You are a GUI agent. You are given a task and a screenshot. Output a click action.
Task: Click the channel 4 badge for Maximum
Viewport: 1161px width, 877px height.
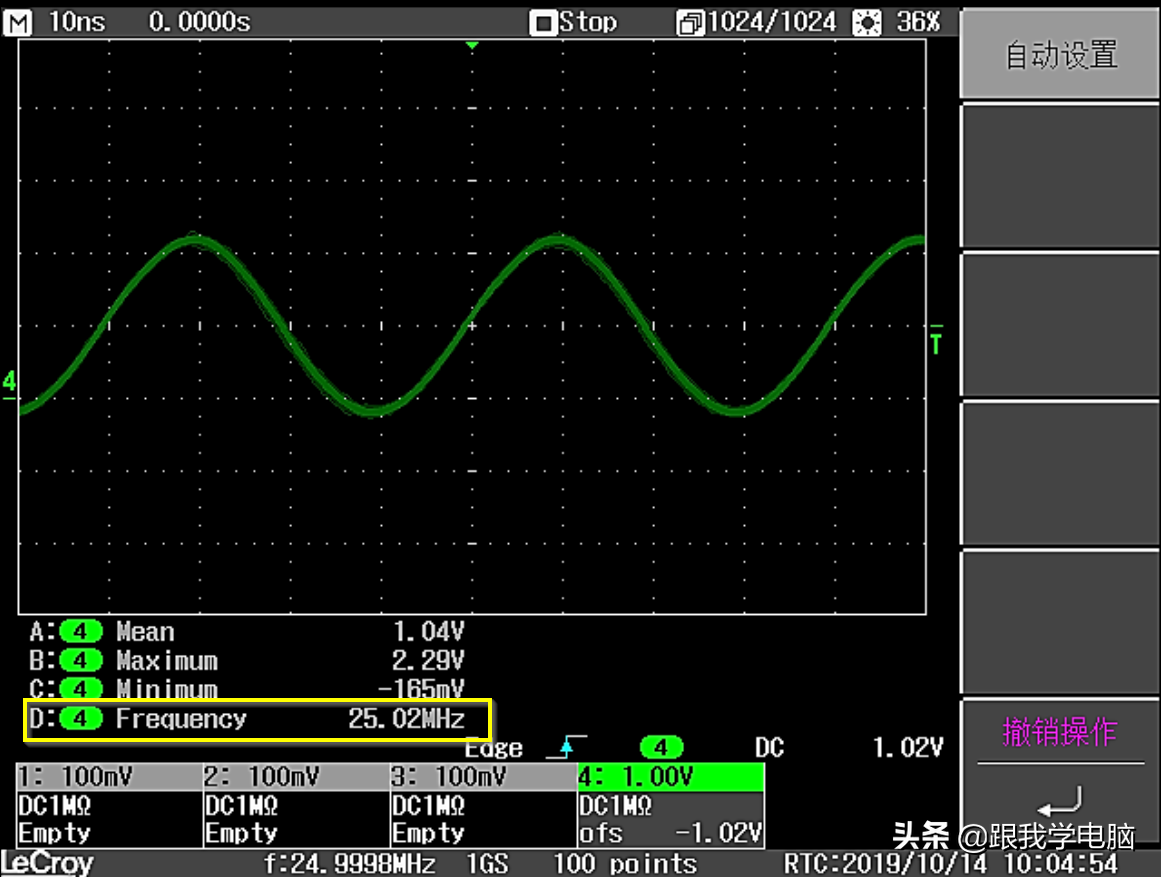pyautogui.click(x=81, y=660)
